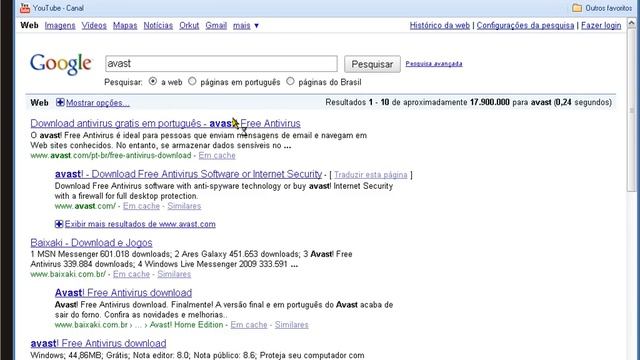Open 'avast! - Download Free Antivirus Software' result
This screenshot has width=640, height=360.
point(188,174)
